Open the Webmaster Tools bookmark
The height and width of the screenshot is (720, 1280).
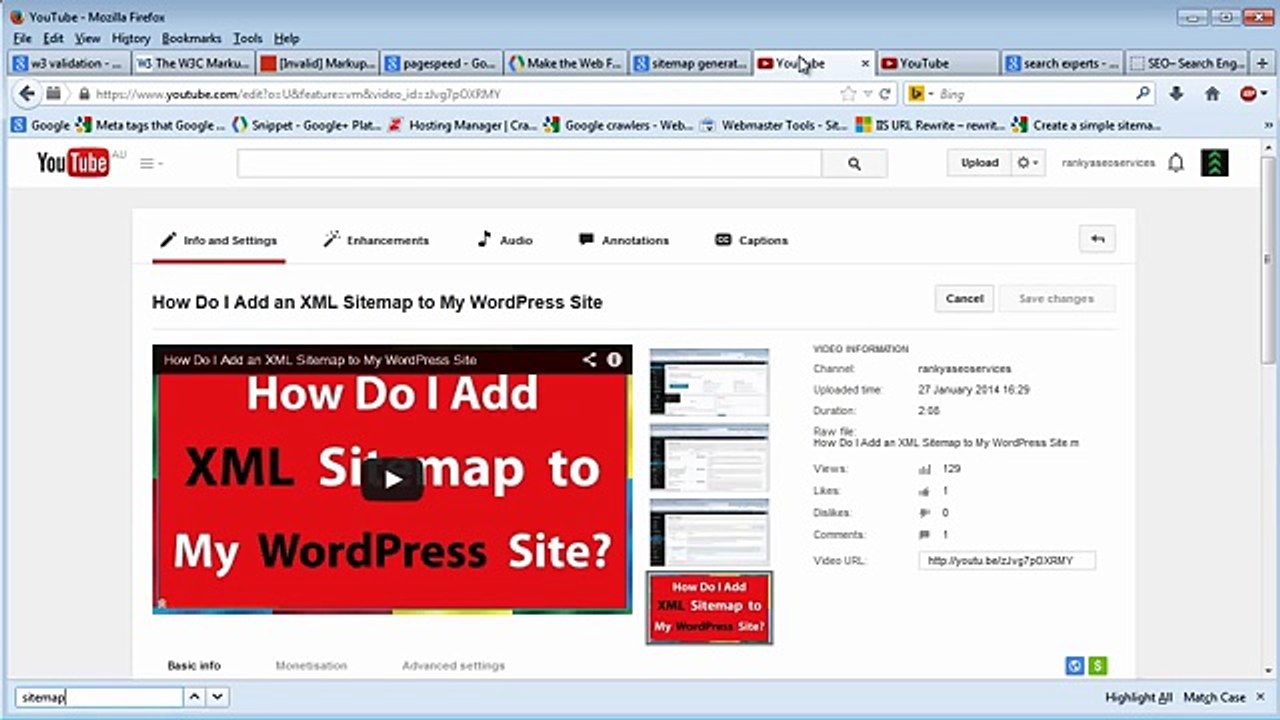[775, 125]
